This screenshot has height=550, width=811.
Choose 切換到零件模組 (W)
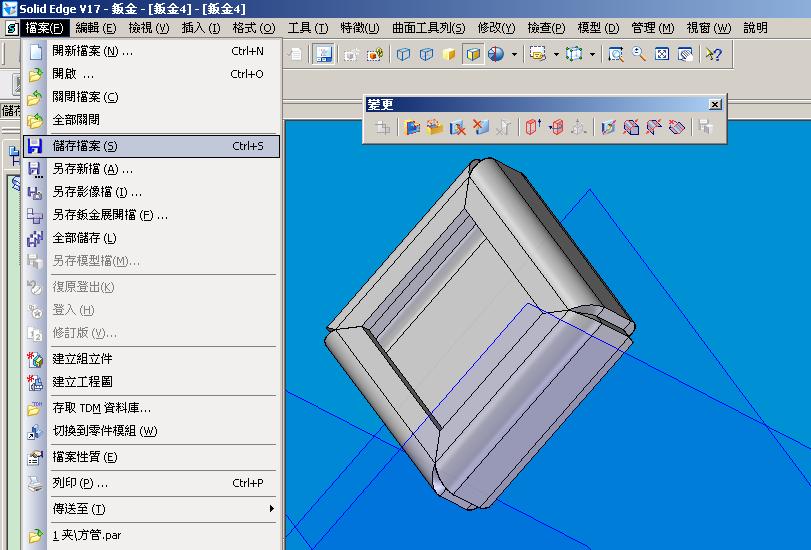pyautogui.click(x=151, y=430)
